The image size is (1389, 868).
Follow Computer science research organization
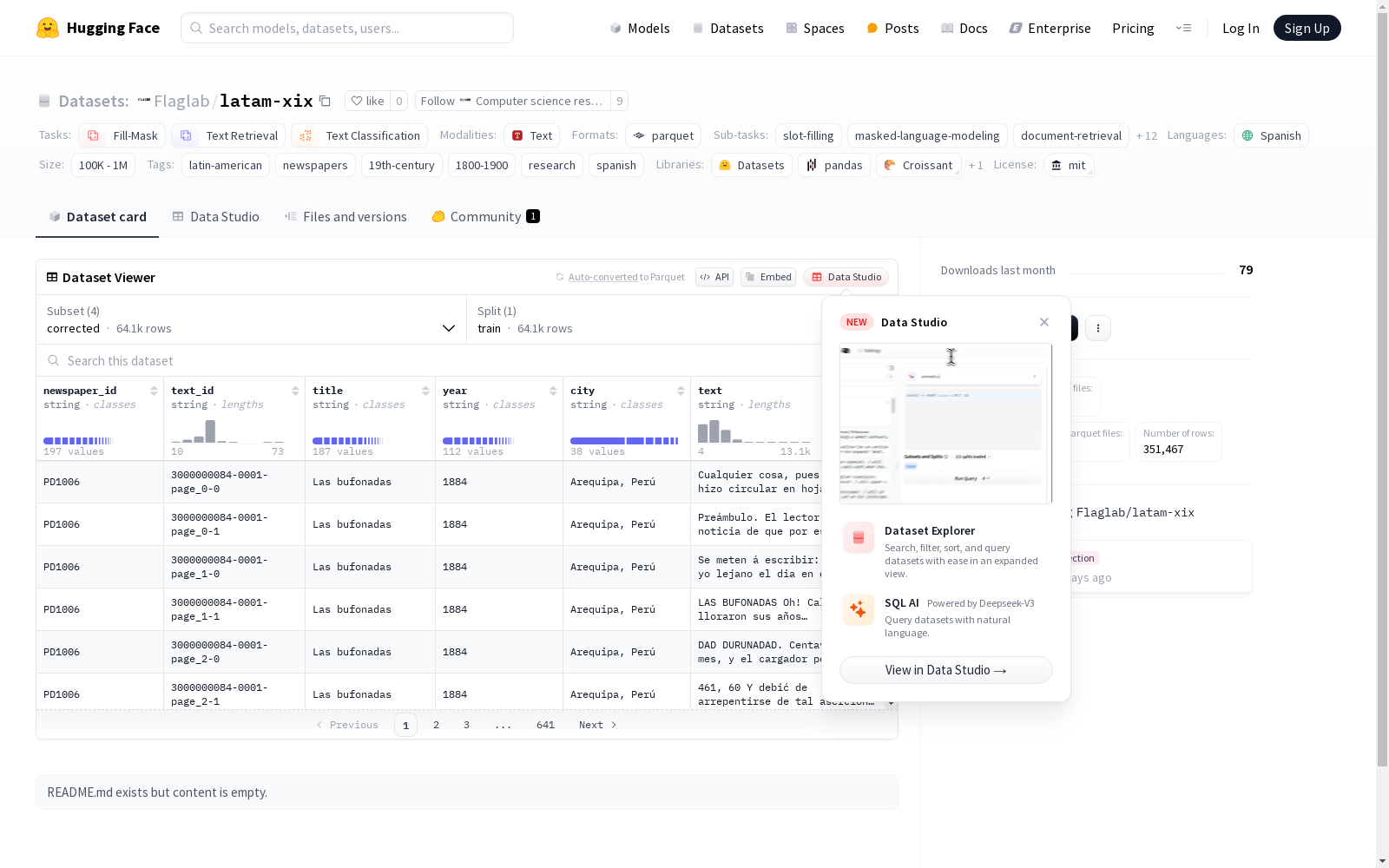512,101
